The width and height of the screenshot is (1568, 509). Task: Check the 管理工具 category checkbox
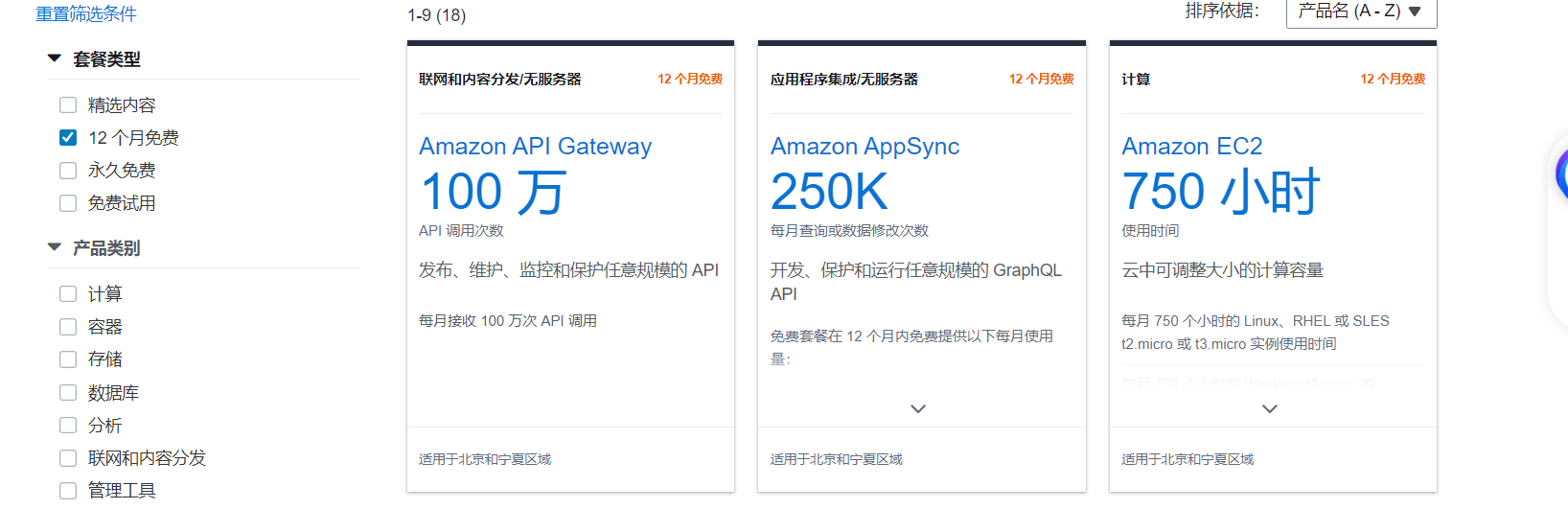pos(68,491)
